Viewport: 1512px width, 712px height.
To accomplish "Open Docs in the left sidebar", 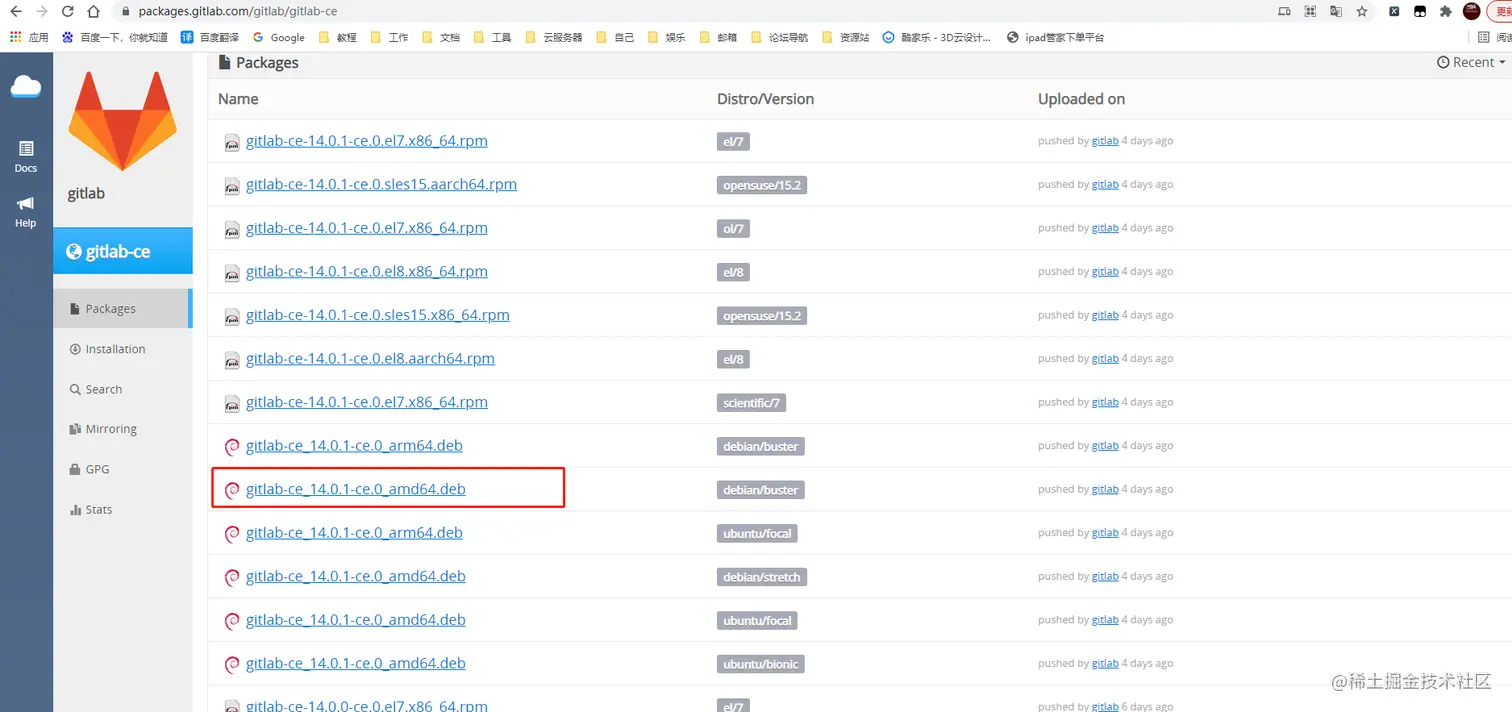I will coord(26,156).
